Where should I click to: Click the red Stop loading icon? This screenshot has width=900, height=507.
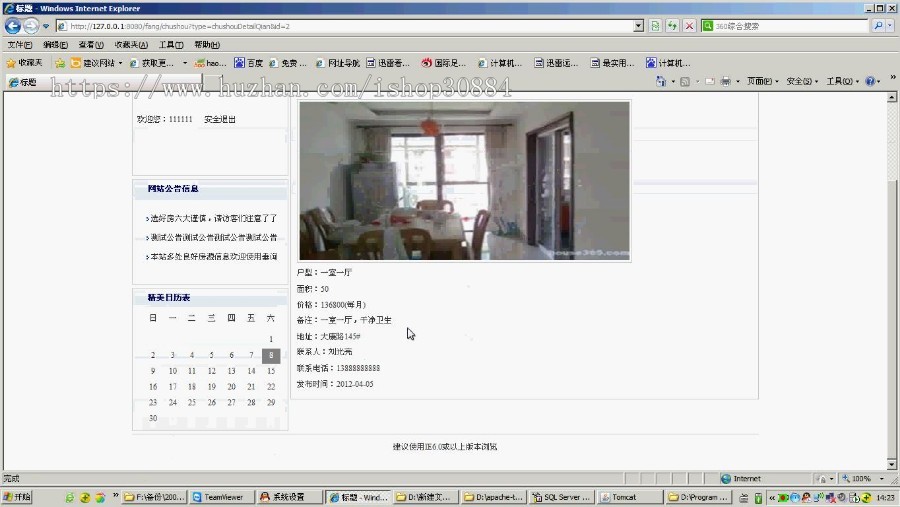pyautogui.click(x=689, y=26)
